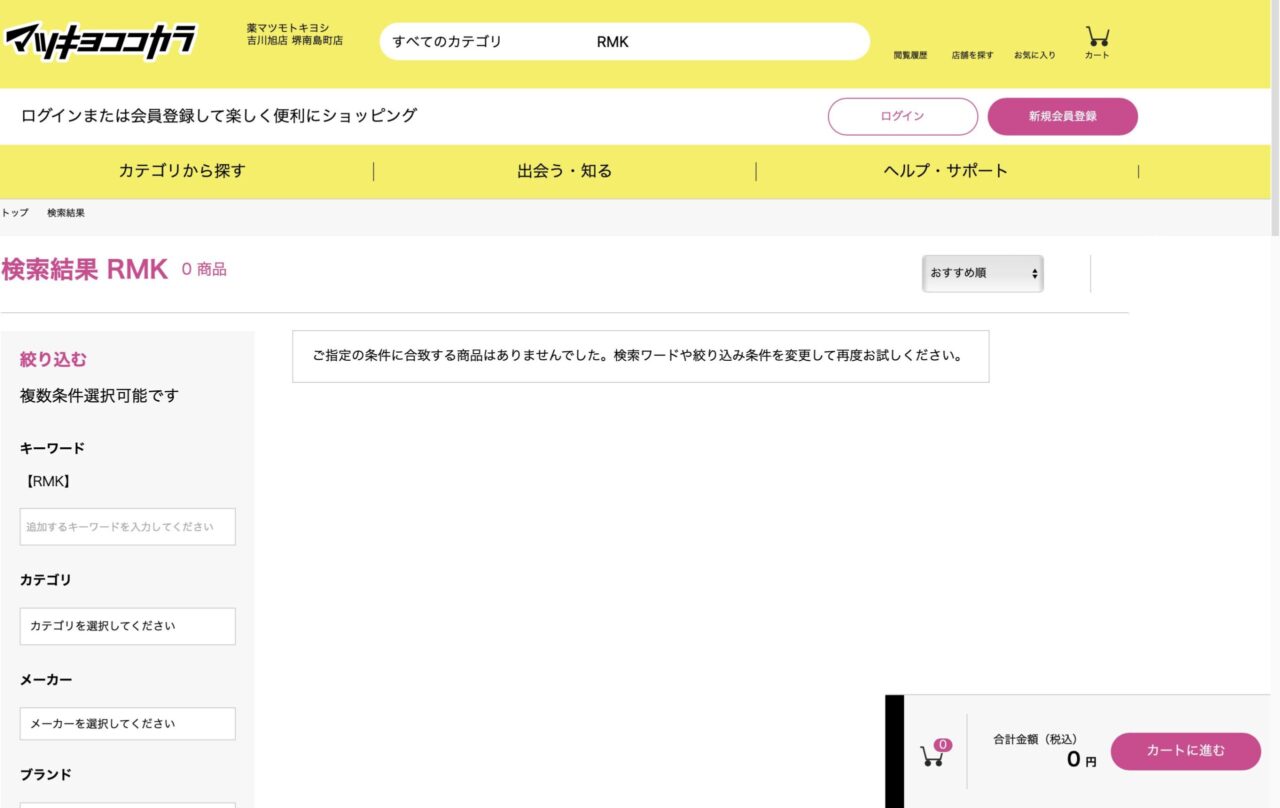
Task: Click the ログイン button
Action: [x=902, y=116]
